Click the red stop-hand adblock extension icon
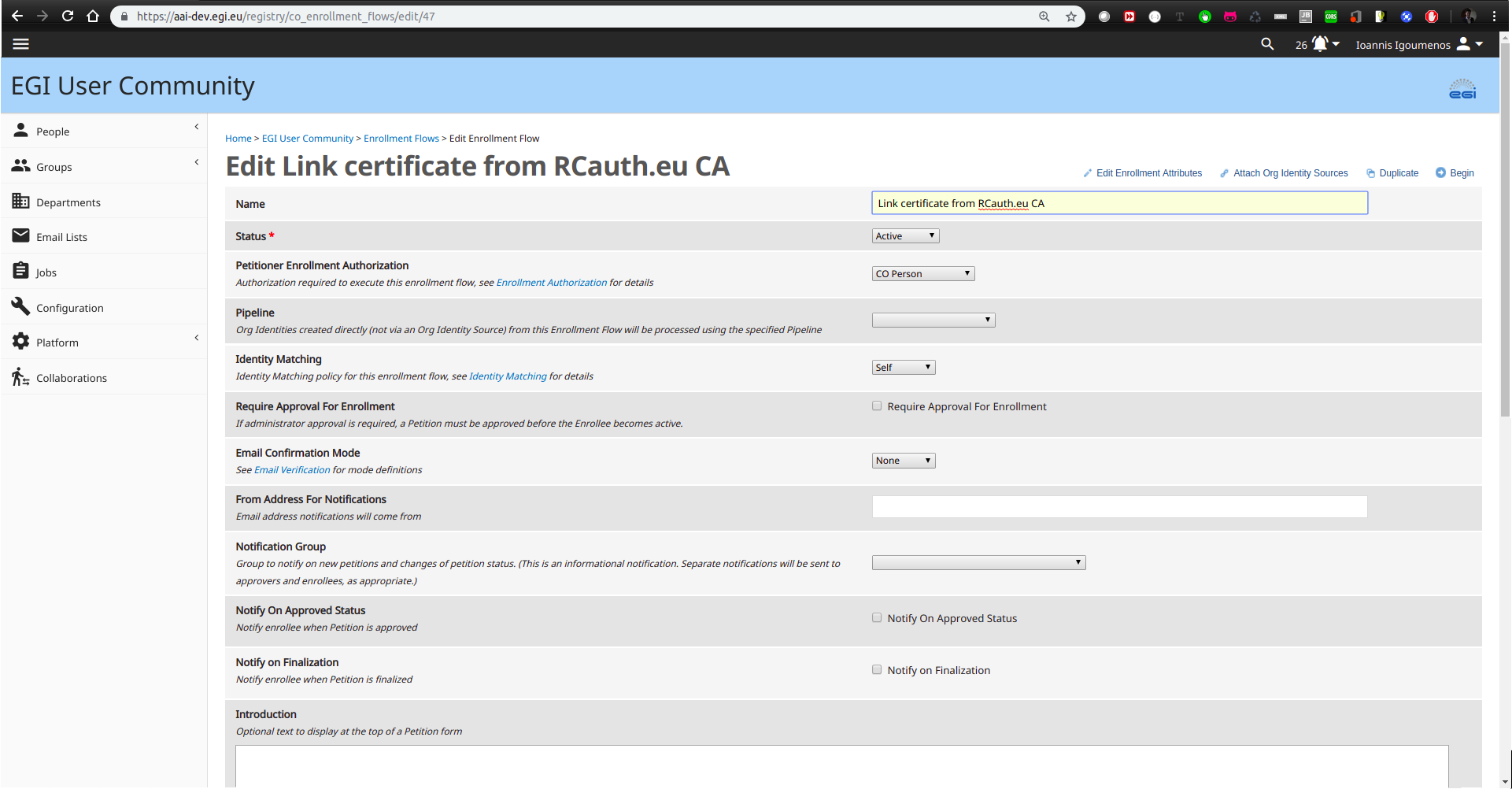 [1432, 17]
